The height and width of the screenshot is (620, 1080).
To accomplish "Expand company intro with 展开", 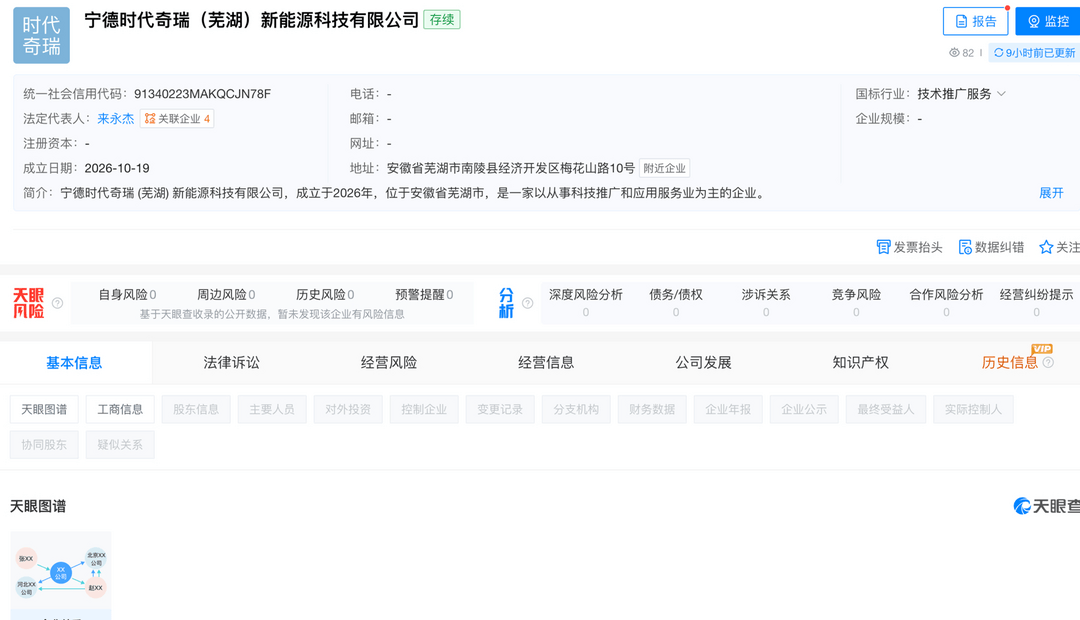I will point(1051,193).
